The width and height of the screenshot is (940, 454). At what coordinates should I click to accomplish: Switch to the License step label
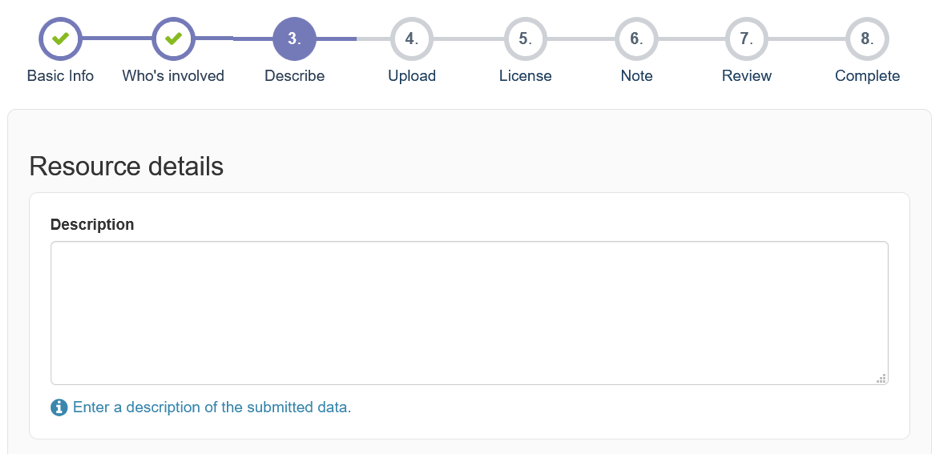click(525, 76)
